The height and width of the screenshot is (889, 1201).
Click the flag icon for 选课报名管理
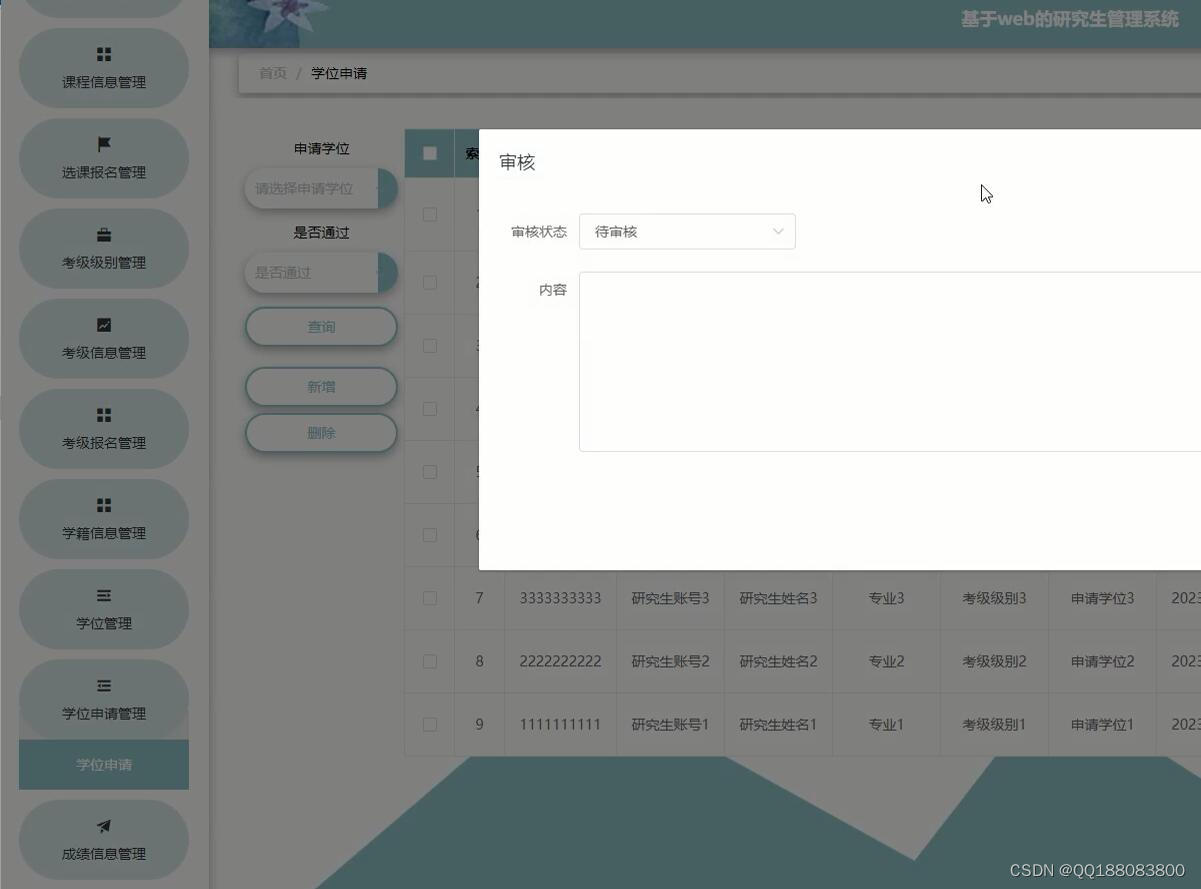point(103,144)
